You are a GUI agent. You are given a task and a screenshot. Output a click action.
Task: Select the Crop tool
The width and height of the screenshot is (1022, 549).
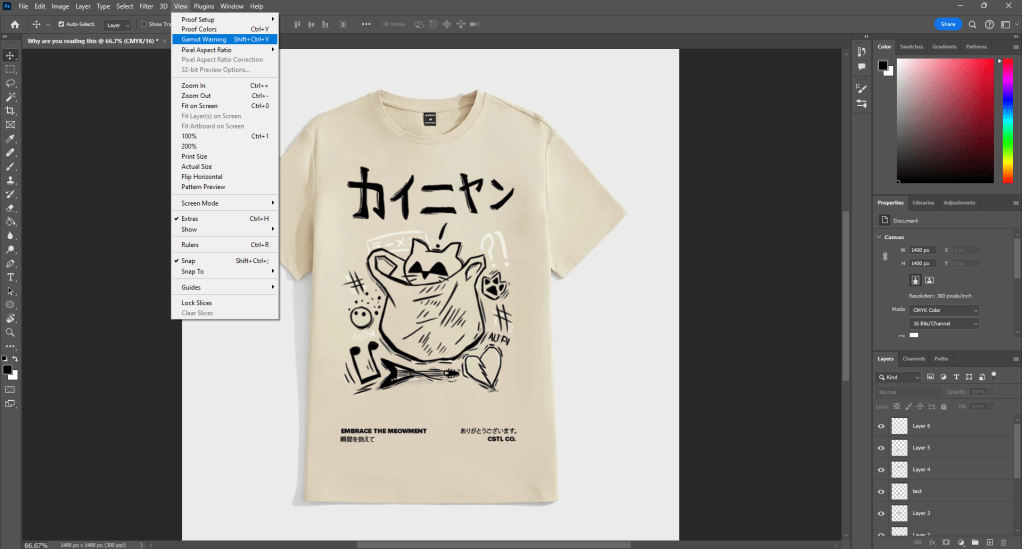click(x=10, y=111)
